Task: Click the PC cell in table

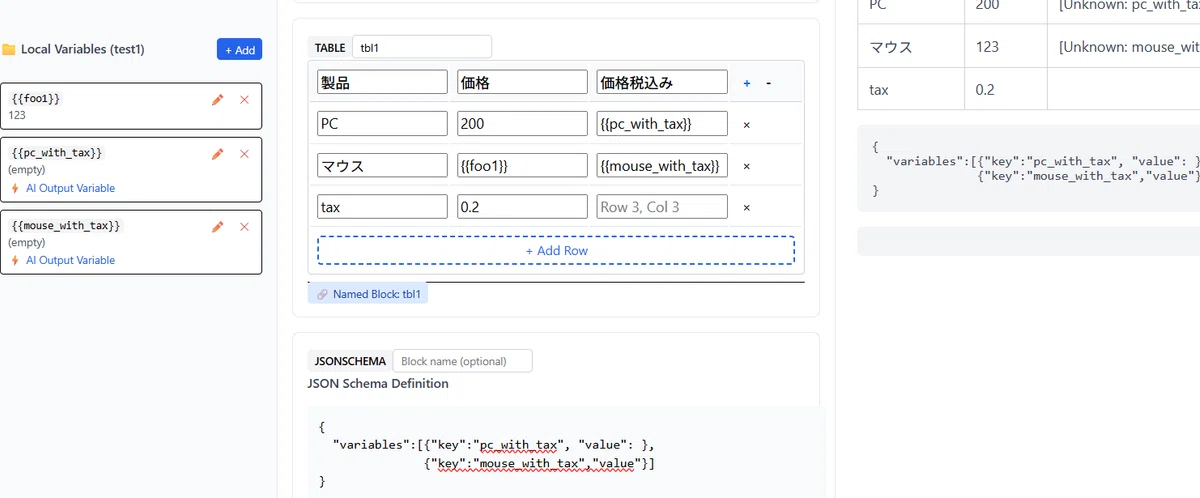Action: coord(382,124)
